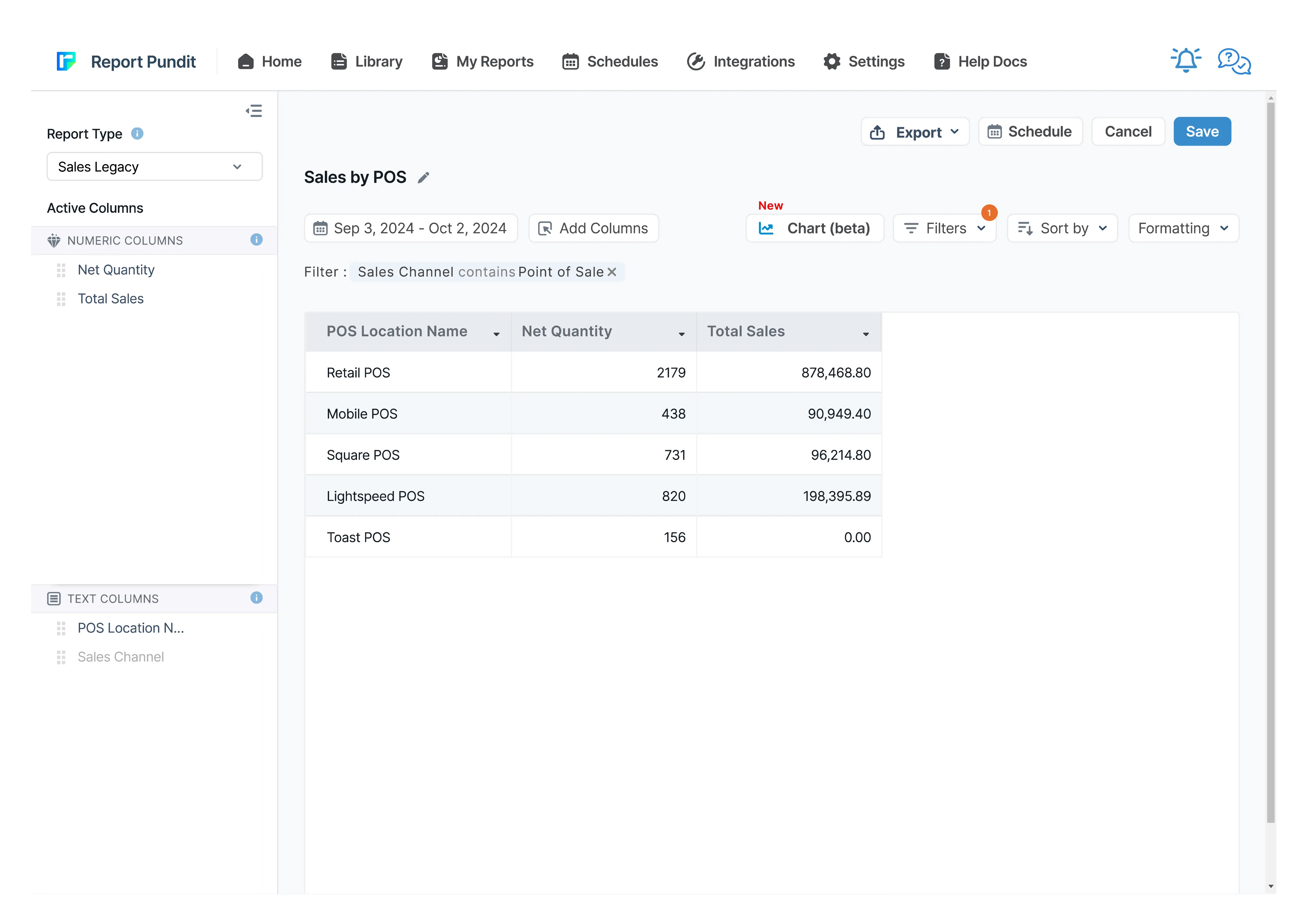Remove the Sales Channel filter with X
This screenshot has height=924, width=1307.
[x=612, y=272]
